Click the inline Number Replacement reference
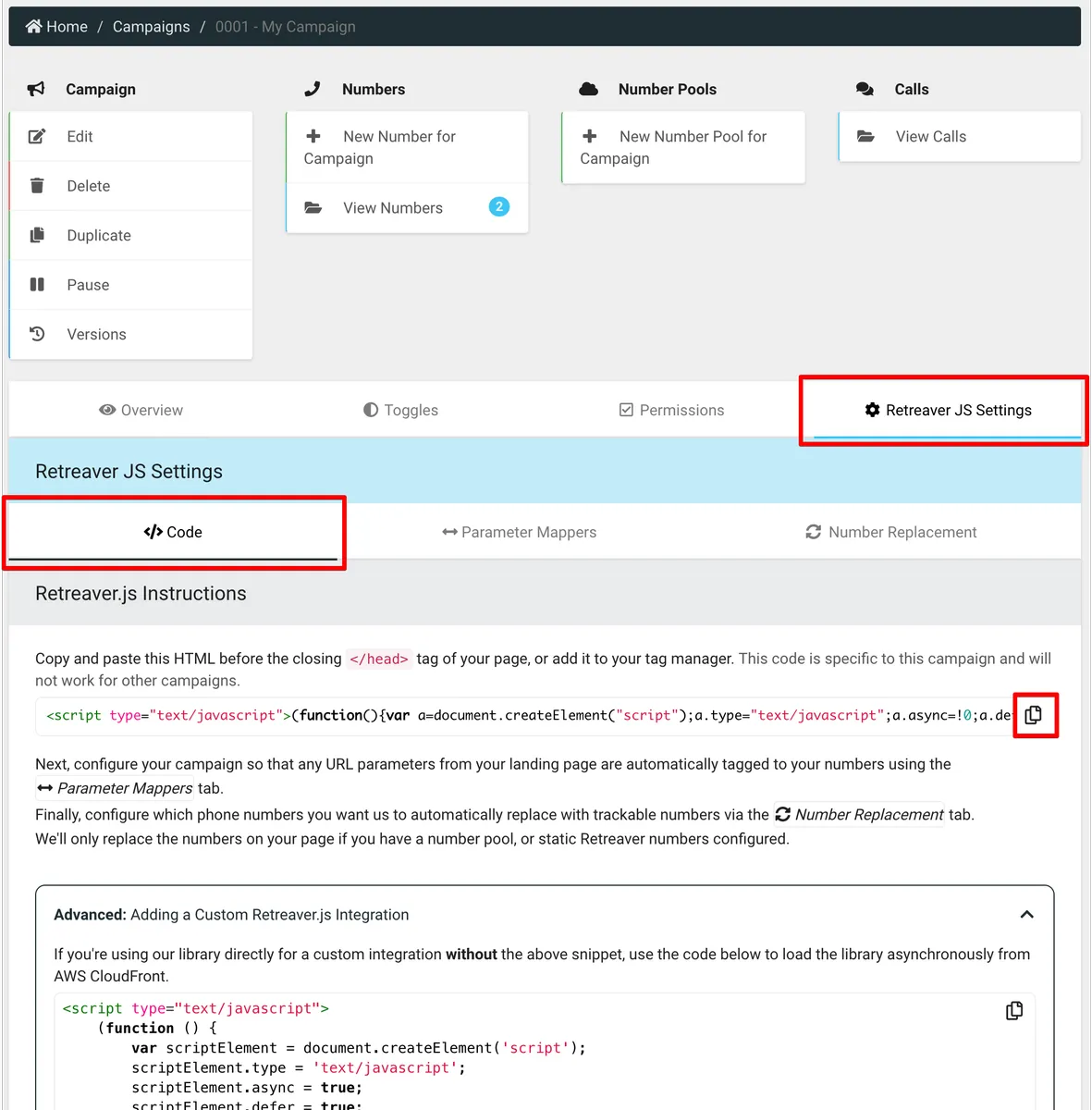 coord(859,814)
